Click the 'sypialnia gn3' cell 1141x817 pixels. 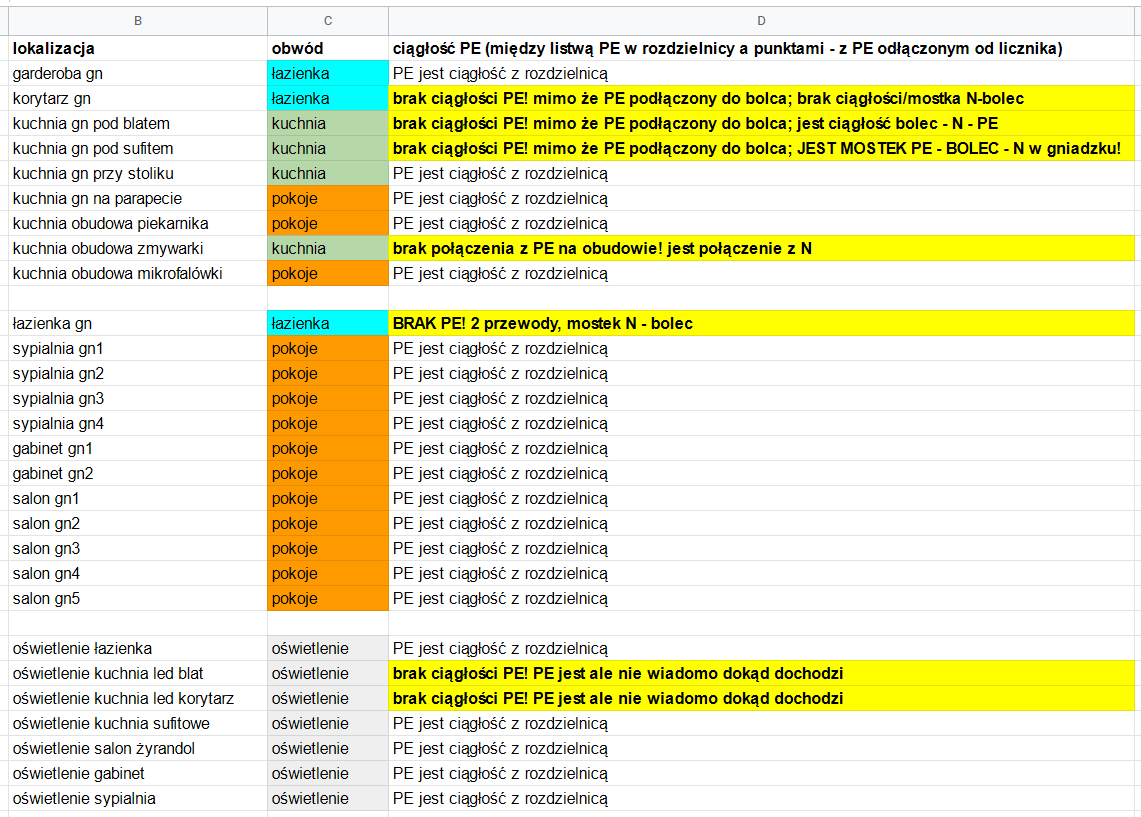(137, 398)
